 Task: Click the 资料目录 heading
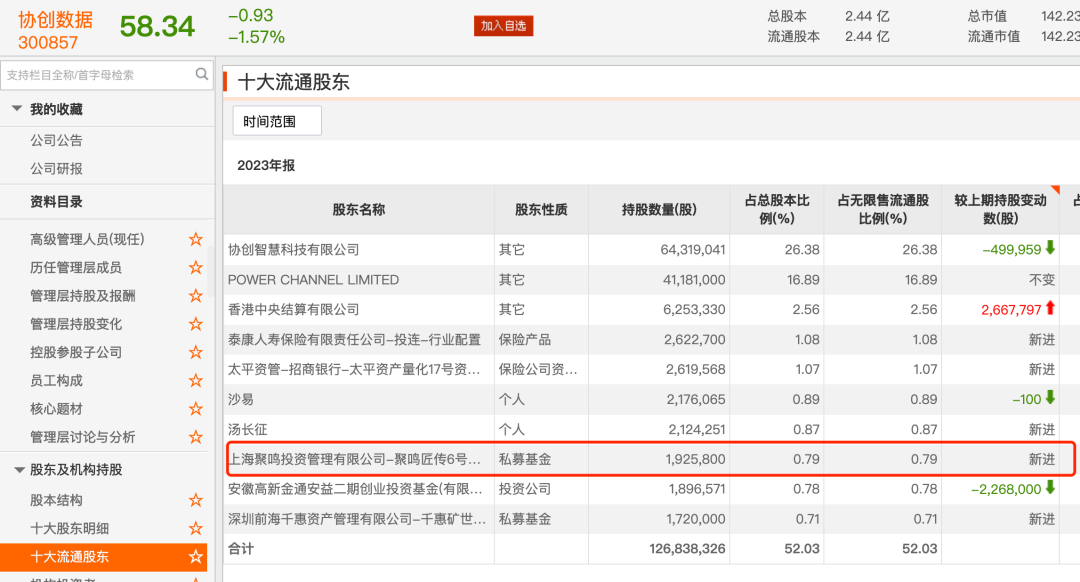point(56,202)
